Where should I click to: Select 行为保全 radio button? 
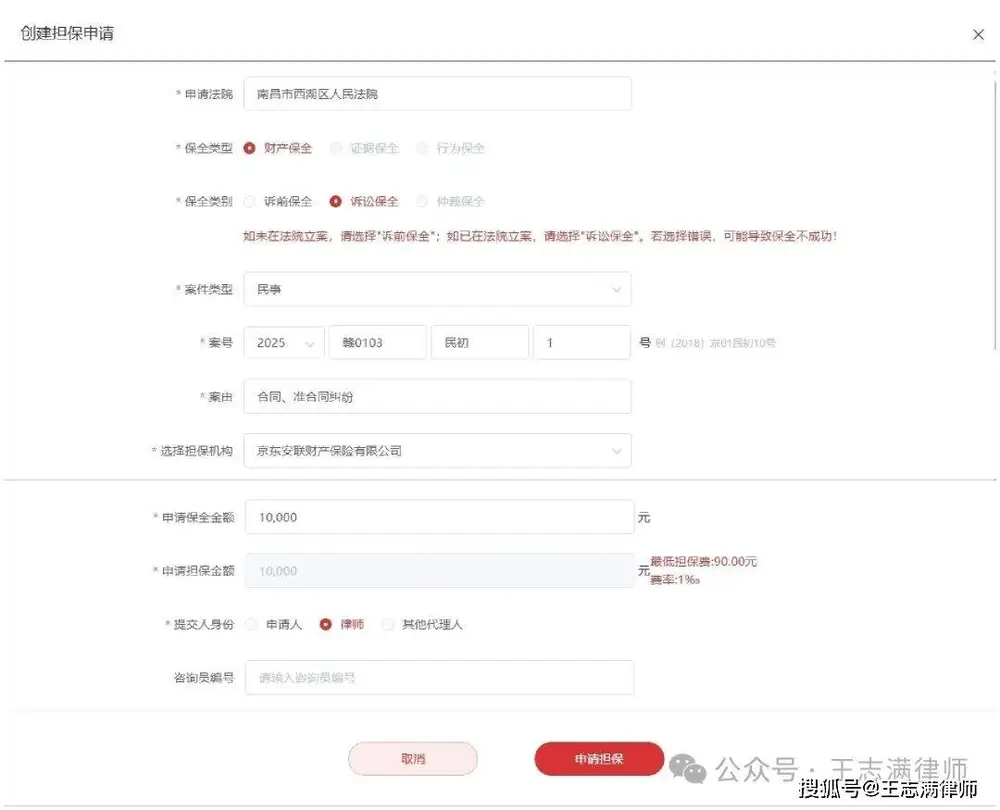coord(422,148)
